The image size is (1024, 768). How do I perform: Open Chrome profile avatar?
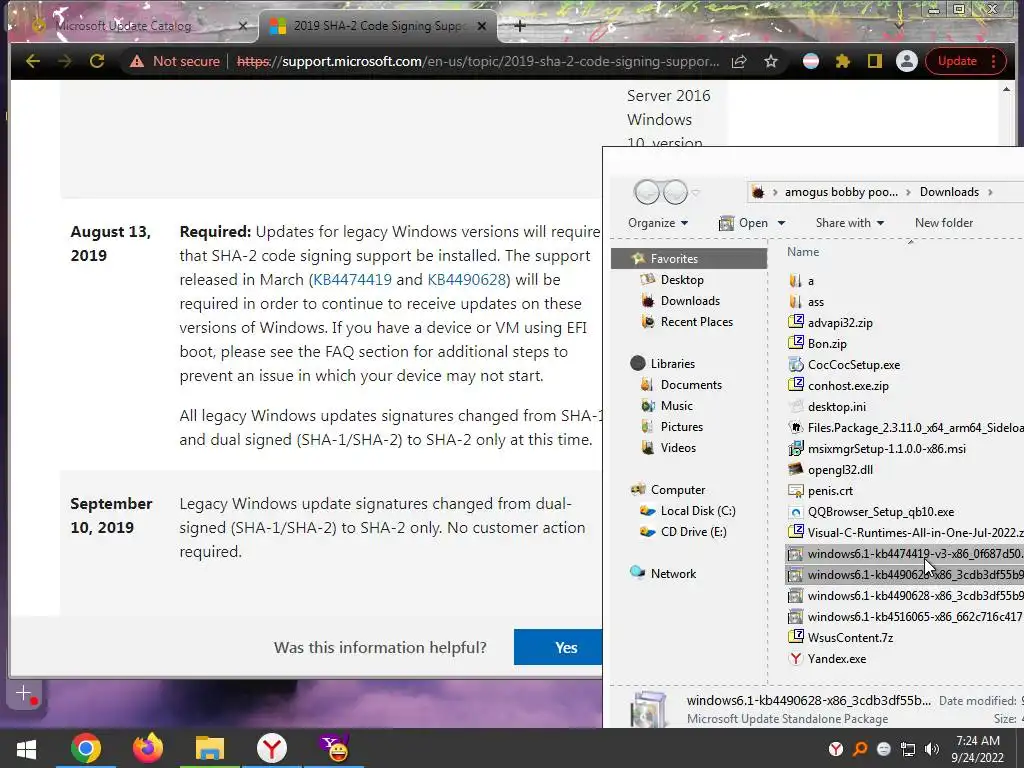click(906, 61)
